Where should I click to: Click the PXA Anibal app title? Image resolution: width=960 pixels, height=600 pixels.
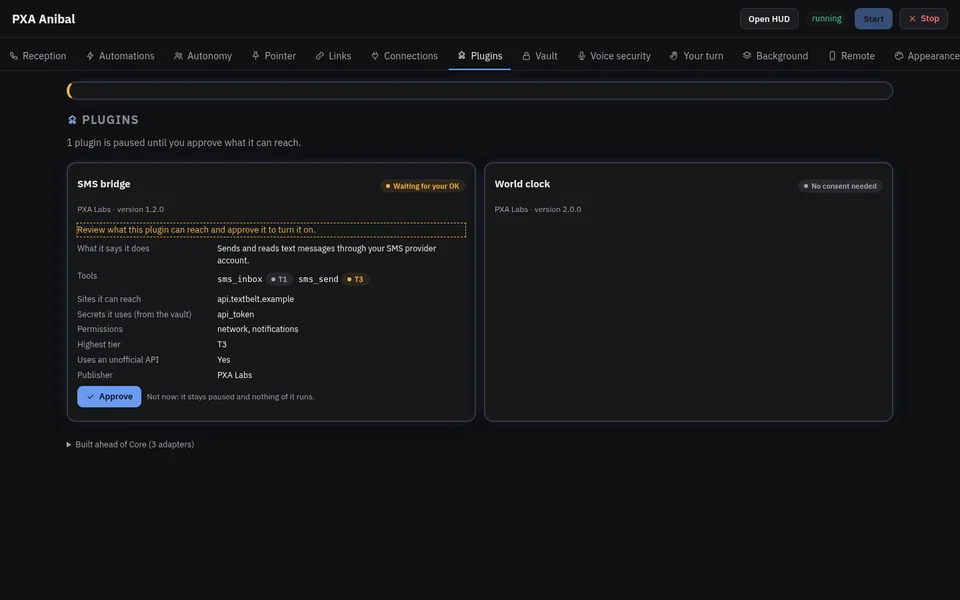click(43, 19)
